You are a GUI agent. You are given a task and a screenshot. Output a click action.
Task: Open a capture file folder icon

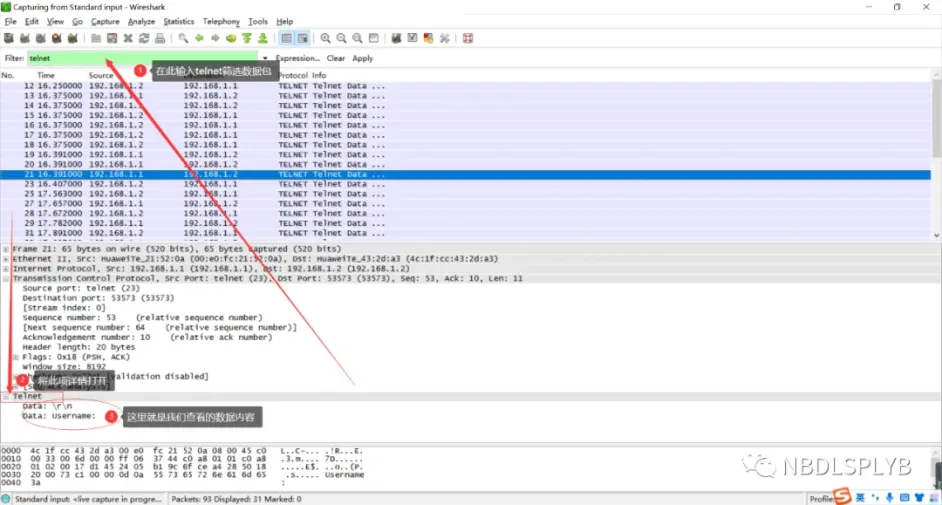coord(96,38)
